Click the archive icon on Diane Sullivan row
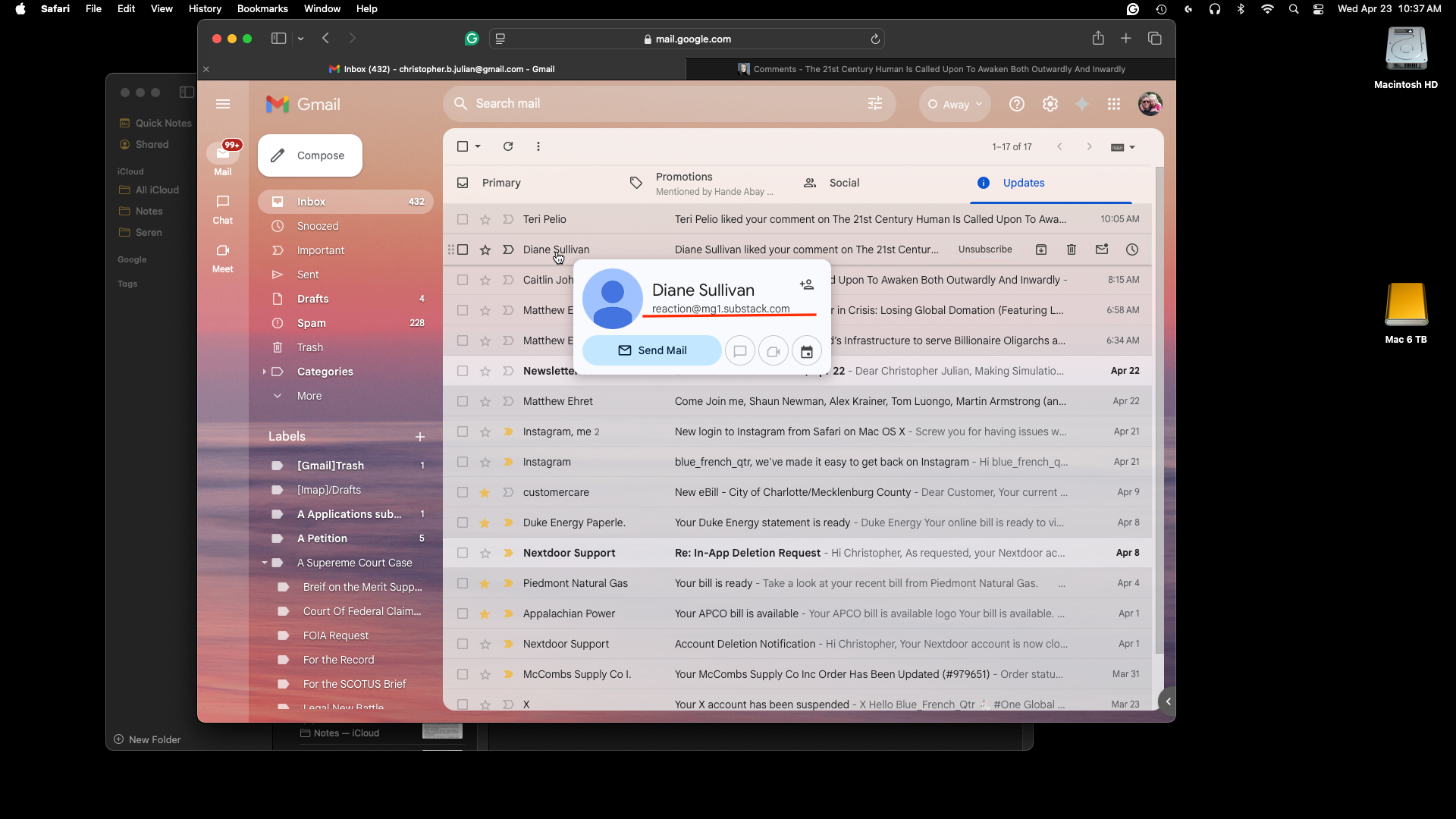This screenshot has height=819, width=1456. [1041, 249]
